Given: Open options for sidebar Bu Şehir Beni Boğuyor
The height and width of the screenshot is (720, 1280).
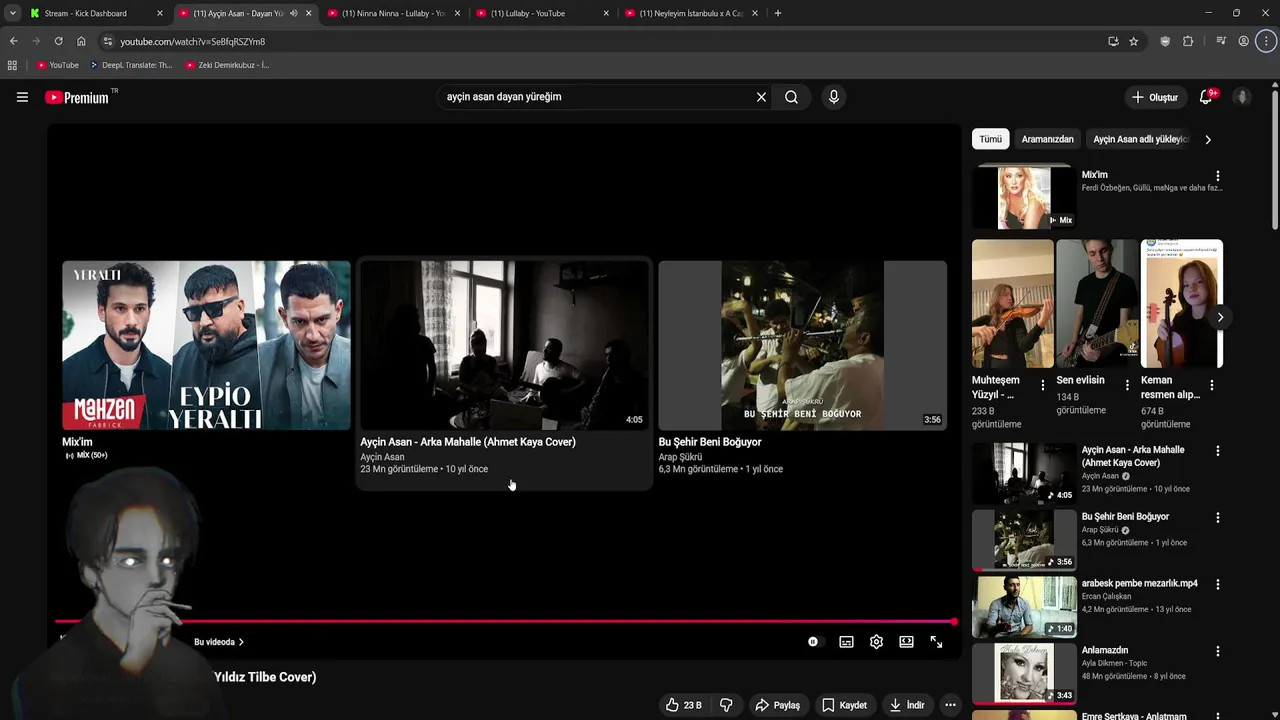Looking at the screenshot, I should (1217, 518).
